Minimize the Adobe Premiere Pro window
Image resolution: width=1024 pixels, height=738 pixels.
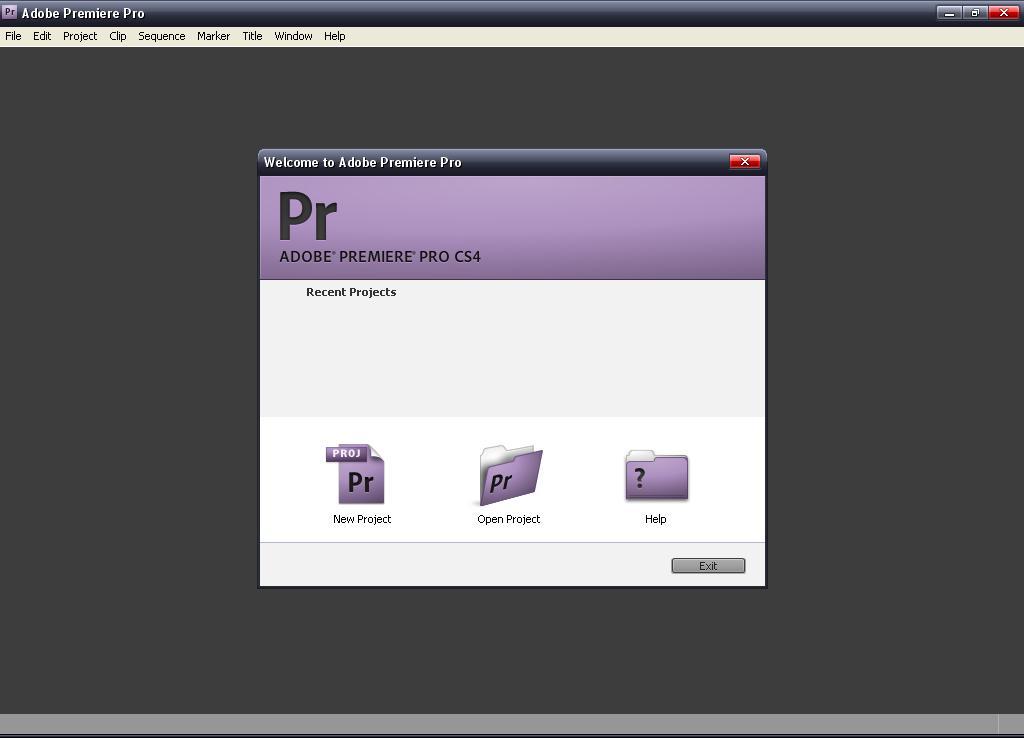click(x=949, y=13)
